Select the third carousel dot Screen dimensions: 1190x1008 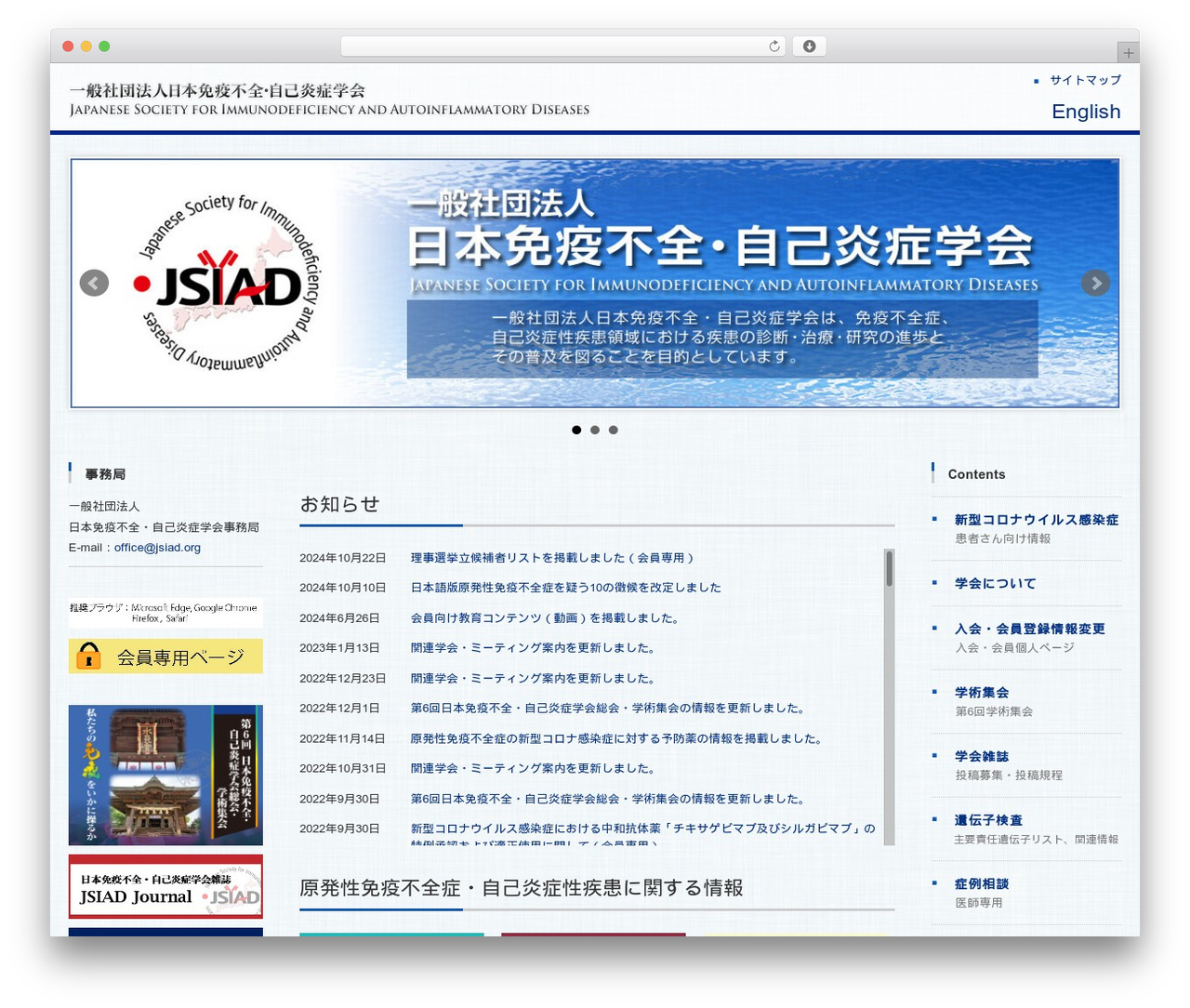point(613,430)
